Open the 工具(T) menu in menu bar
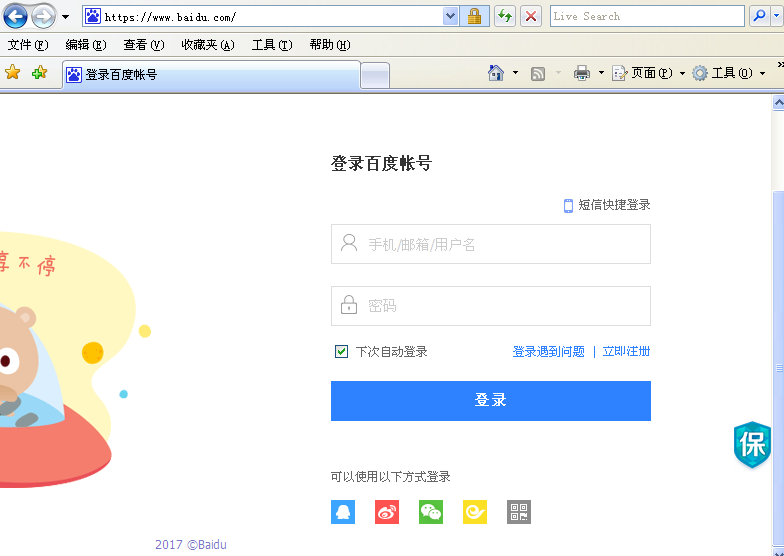This screenshot has width=784, height=556. (272, 45)
